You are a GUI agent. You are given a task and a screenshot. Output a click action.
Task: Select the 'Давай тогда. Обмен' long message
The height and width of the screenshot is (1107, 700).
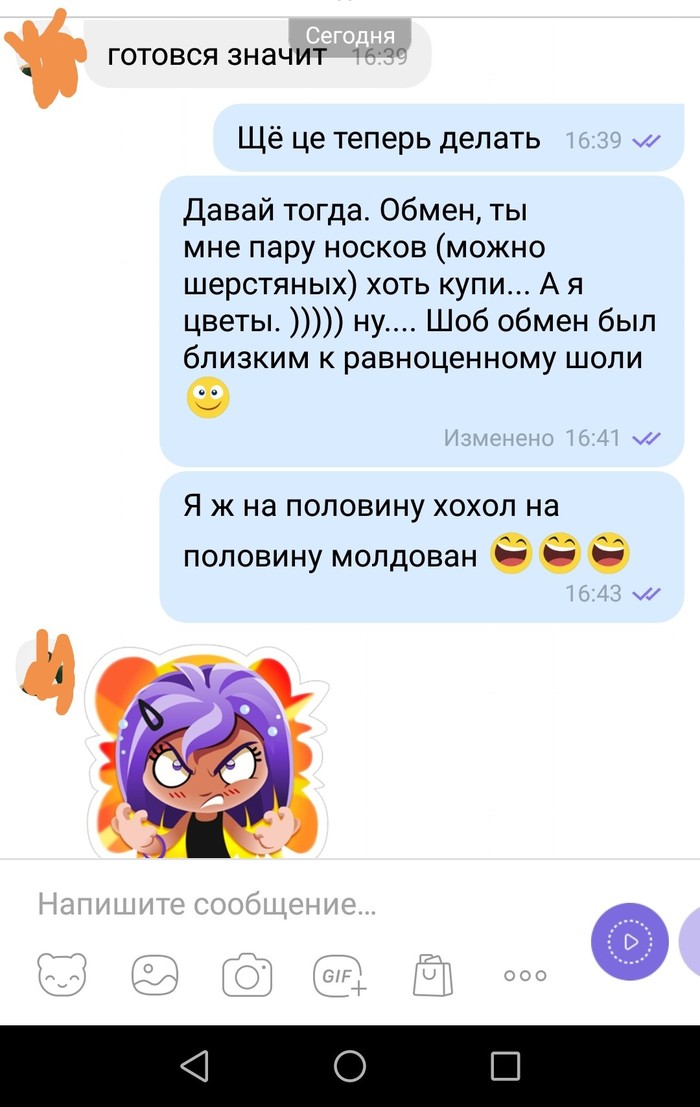[x=422, y=321]
